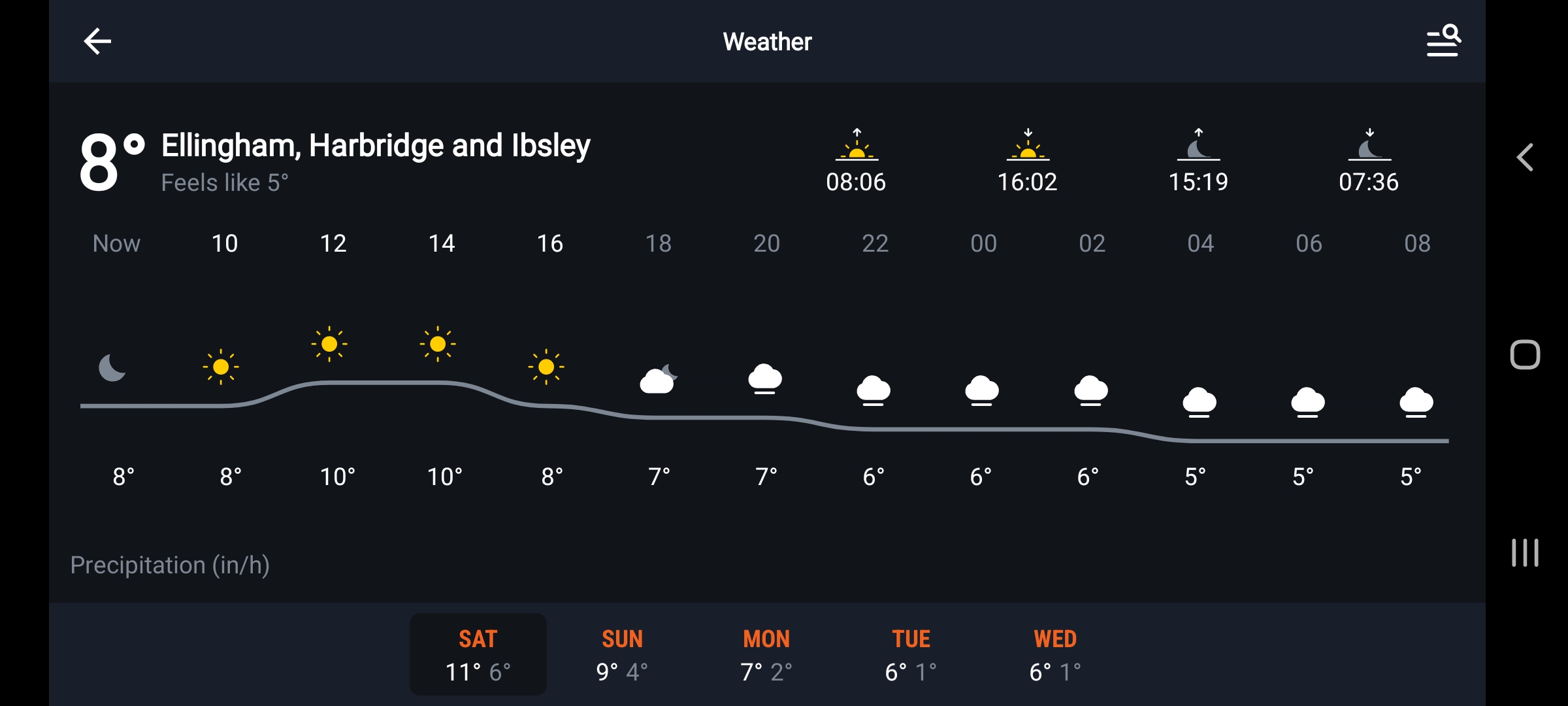Screen dimensions: 1568x706
Task: Select the 12 o'clock hour marker
Action: tap(333, 243)
